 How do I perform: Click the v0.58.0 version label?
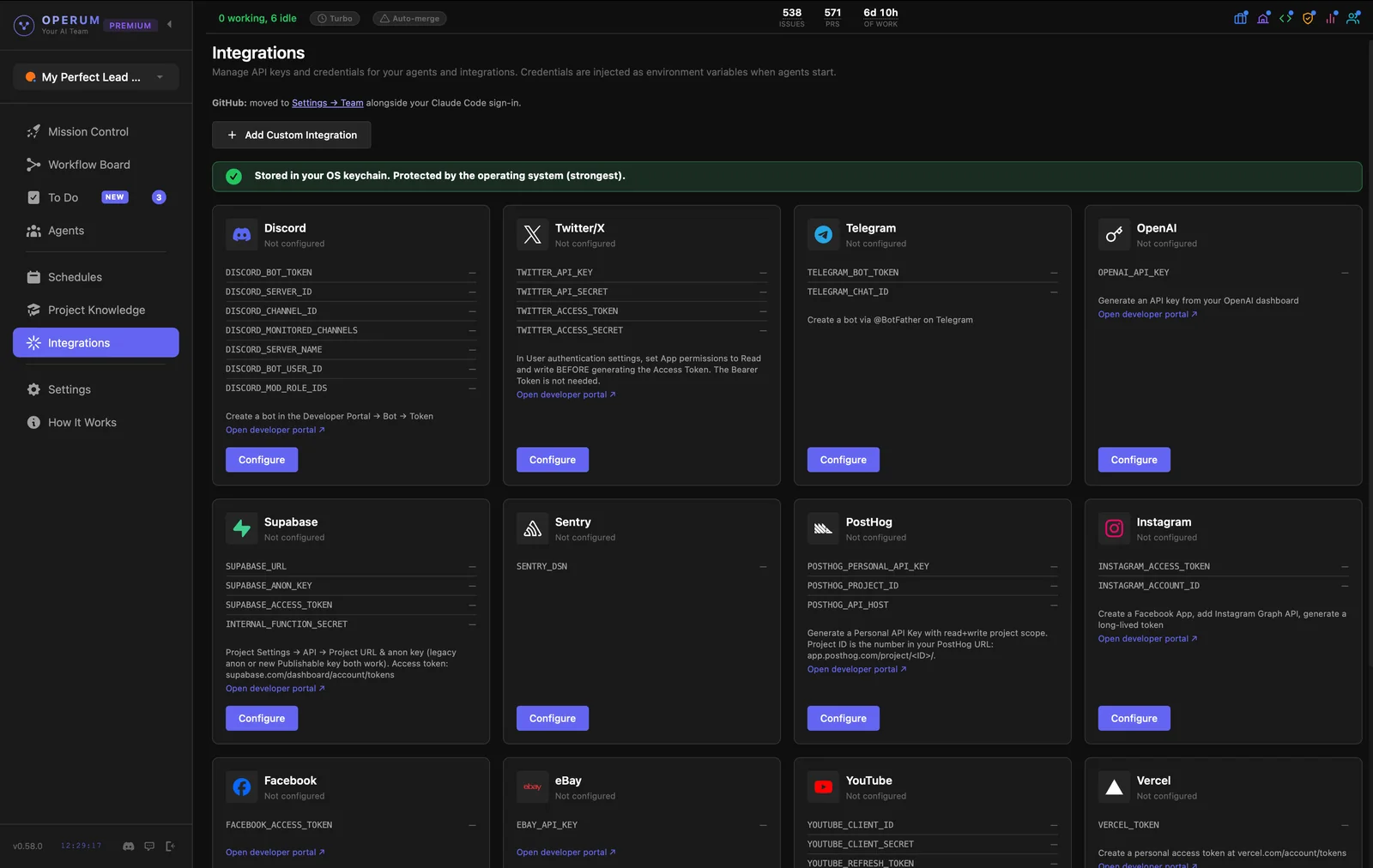[27, 847]
